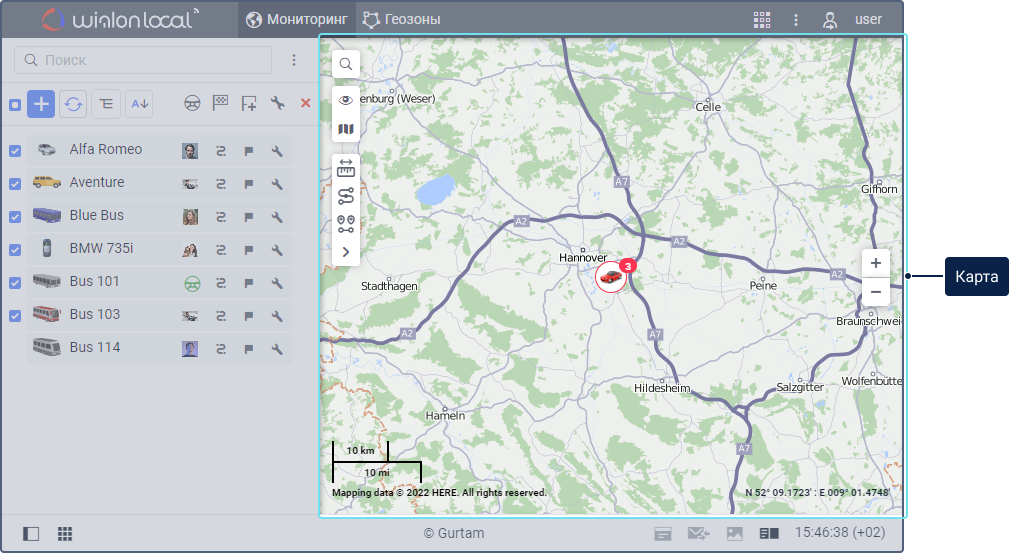Viewport: 1011px width, 557px height.
Task: Click Alfa Romeo driver photo
Action: [x=190, y=151]
